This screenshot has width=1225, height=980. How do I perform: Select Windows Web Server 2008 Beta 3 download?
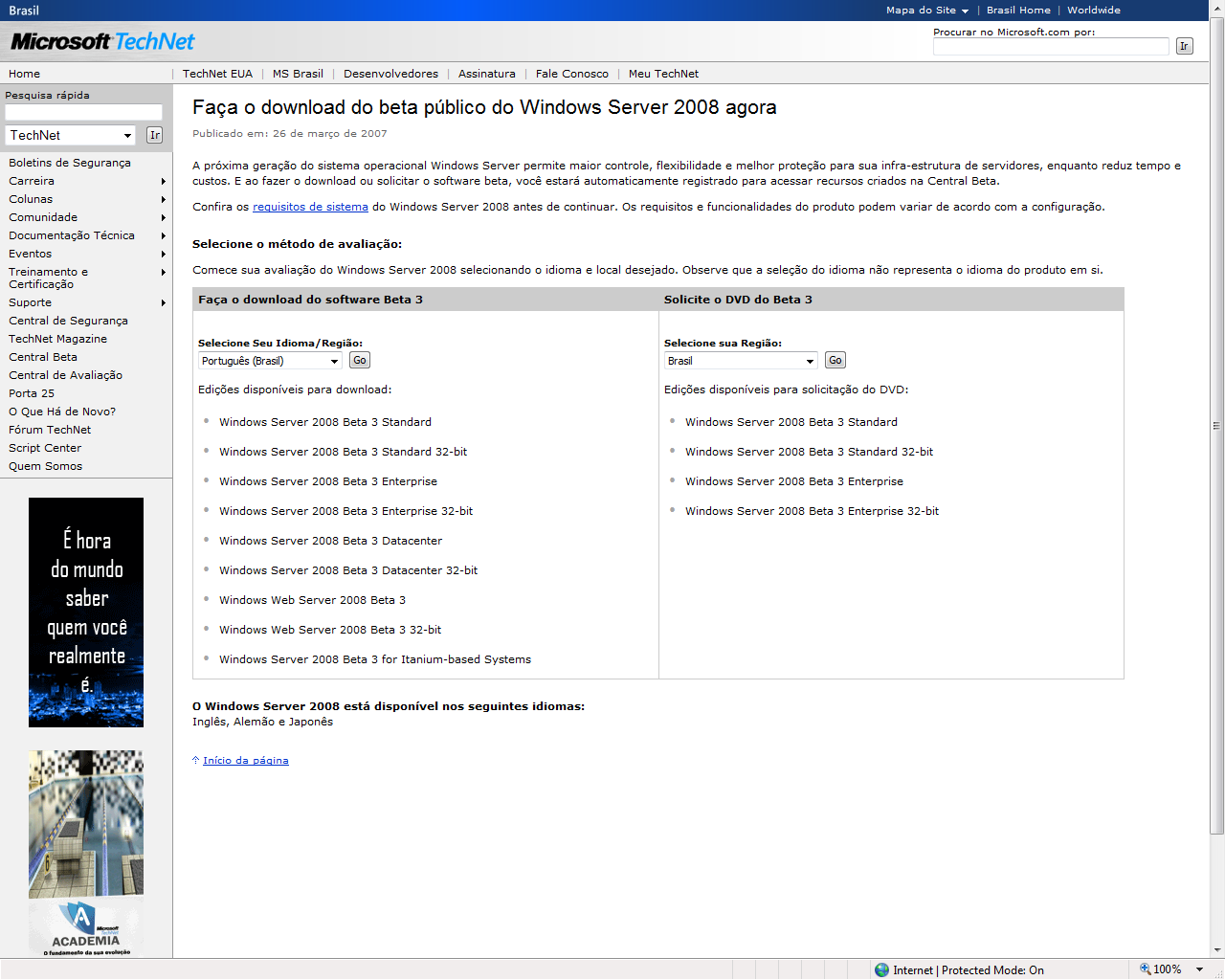(x=312, y=600)
